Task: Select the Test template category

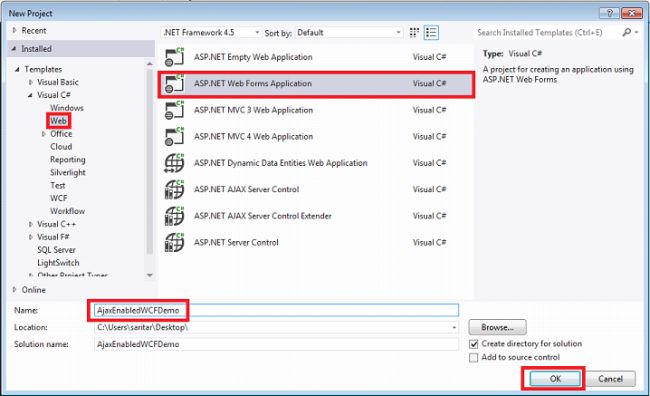Action: click(58, 185)
